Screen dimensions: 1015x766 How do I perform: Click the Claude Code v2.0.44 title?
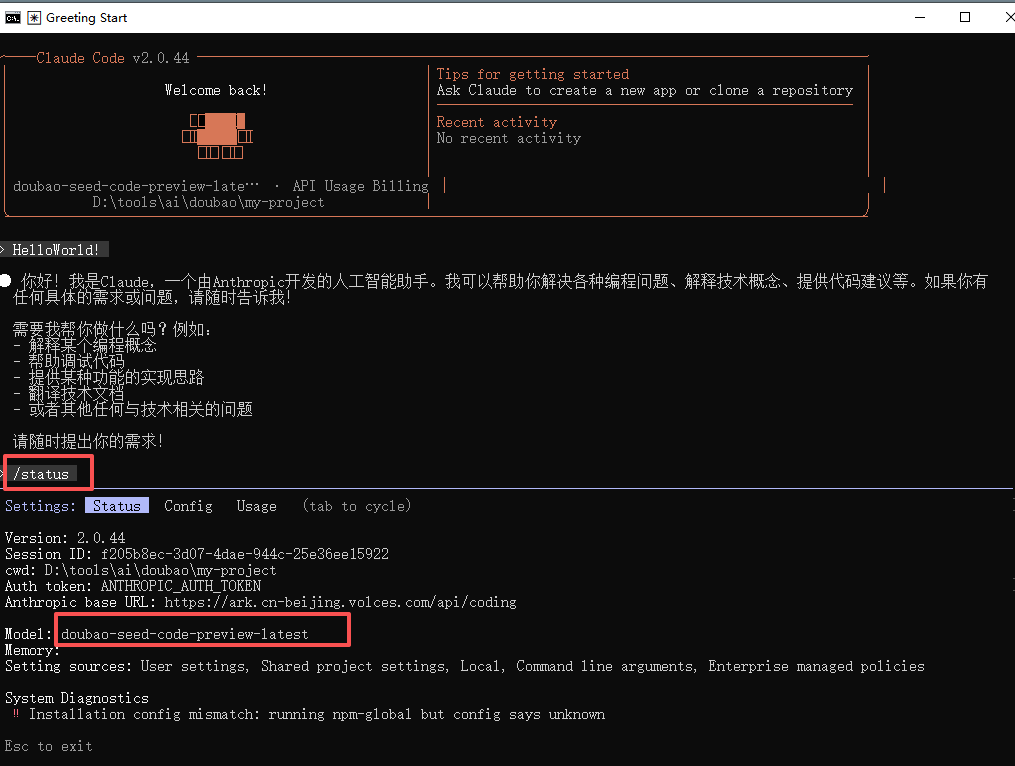tap(113, 58)
